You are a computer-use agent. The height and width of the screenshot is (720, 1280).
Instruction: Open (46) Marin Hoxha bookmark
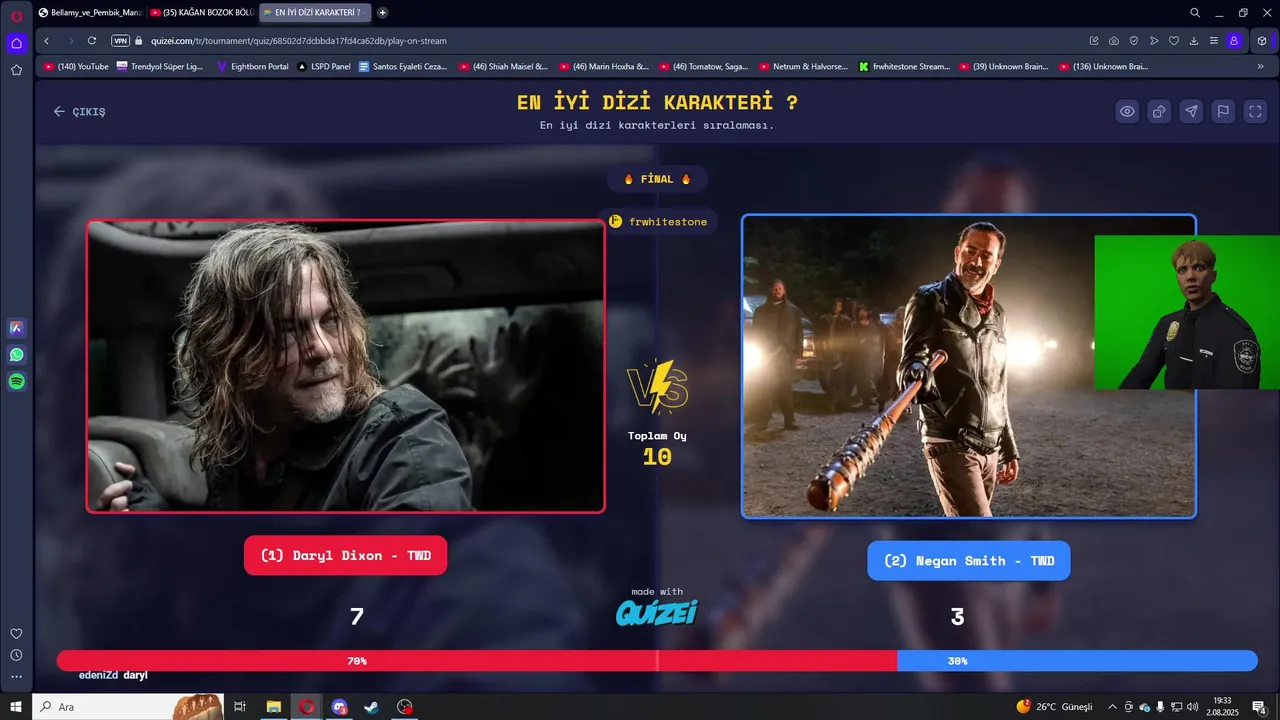(603, 67)
